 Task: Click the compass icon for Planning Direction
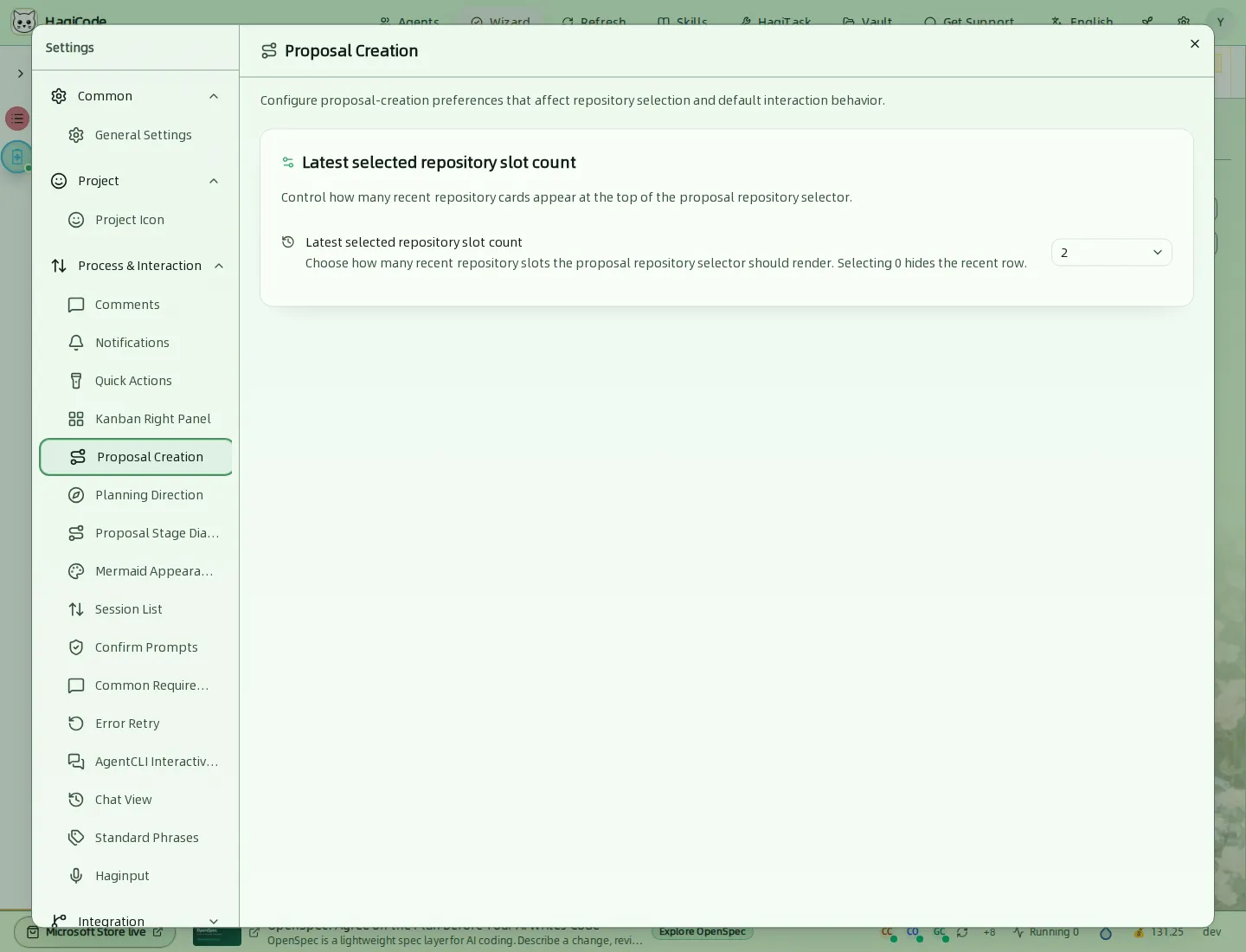click(76, 495)
